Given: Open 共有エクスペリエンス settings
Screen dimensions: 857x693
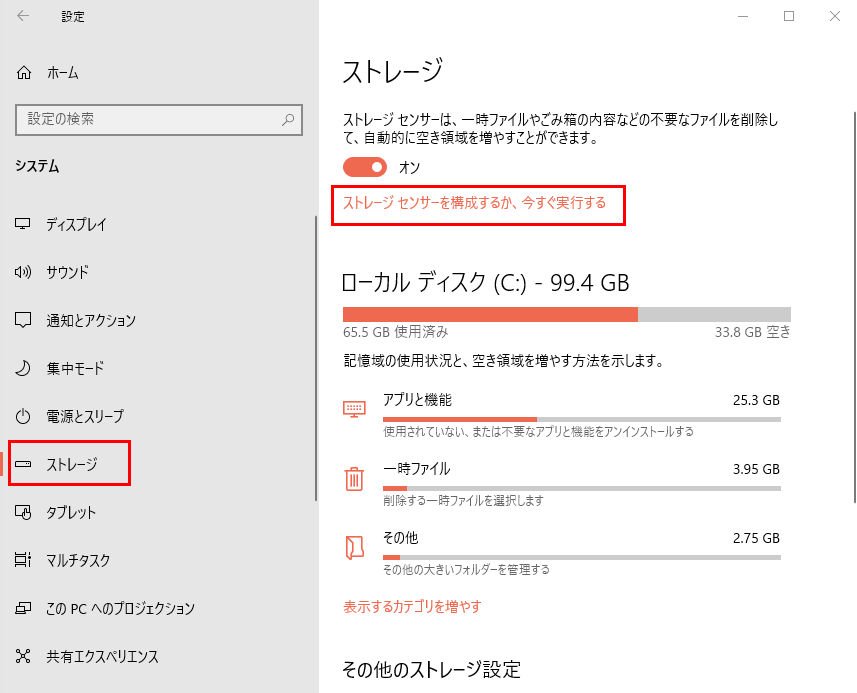Looking at the screenshot, I should [x=102, y=656].
